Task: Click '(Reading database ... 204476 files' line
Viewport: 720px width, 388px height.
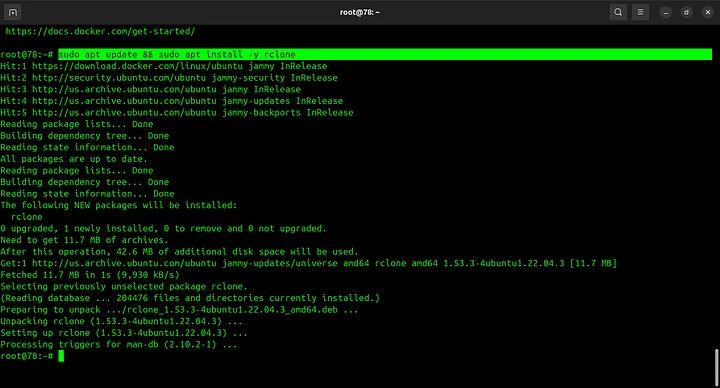Action: (190, 298)
